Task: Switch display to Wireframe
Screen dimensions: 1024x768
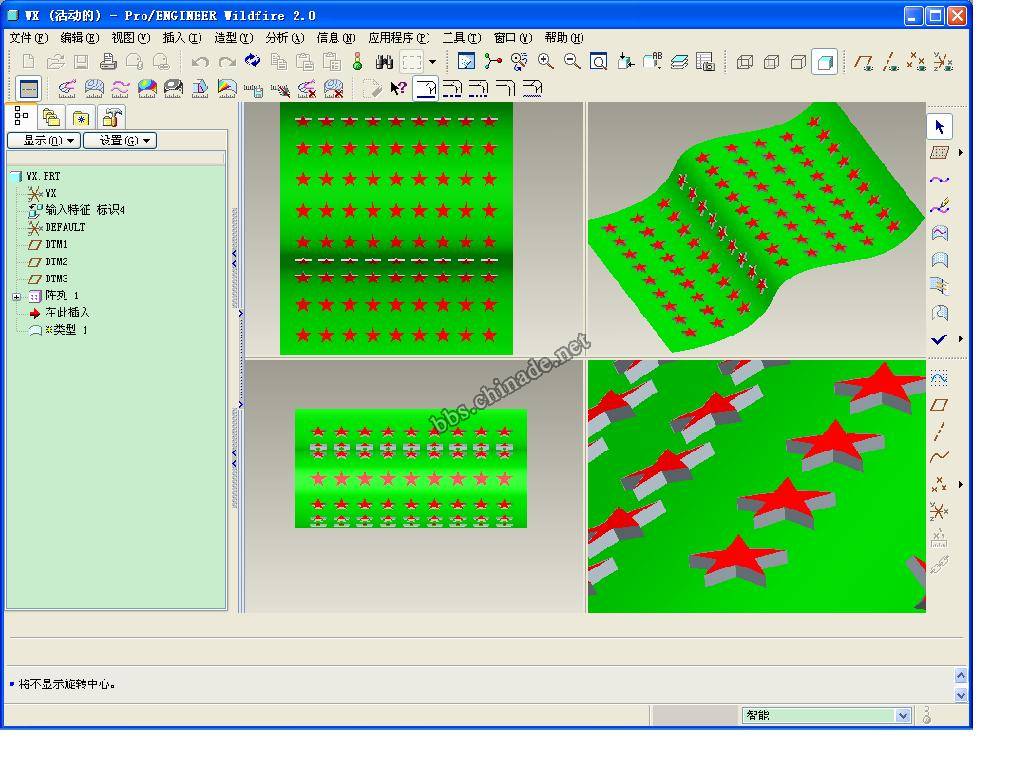Action: 744,62
